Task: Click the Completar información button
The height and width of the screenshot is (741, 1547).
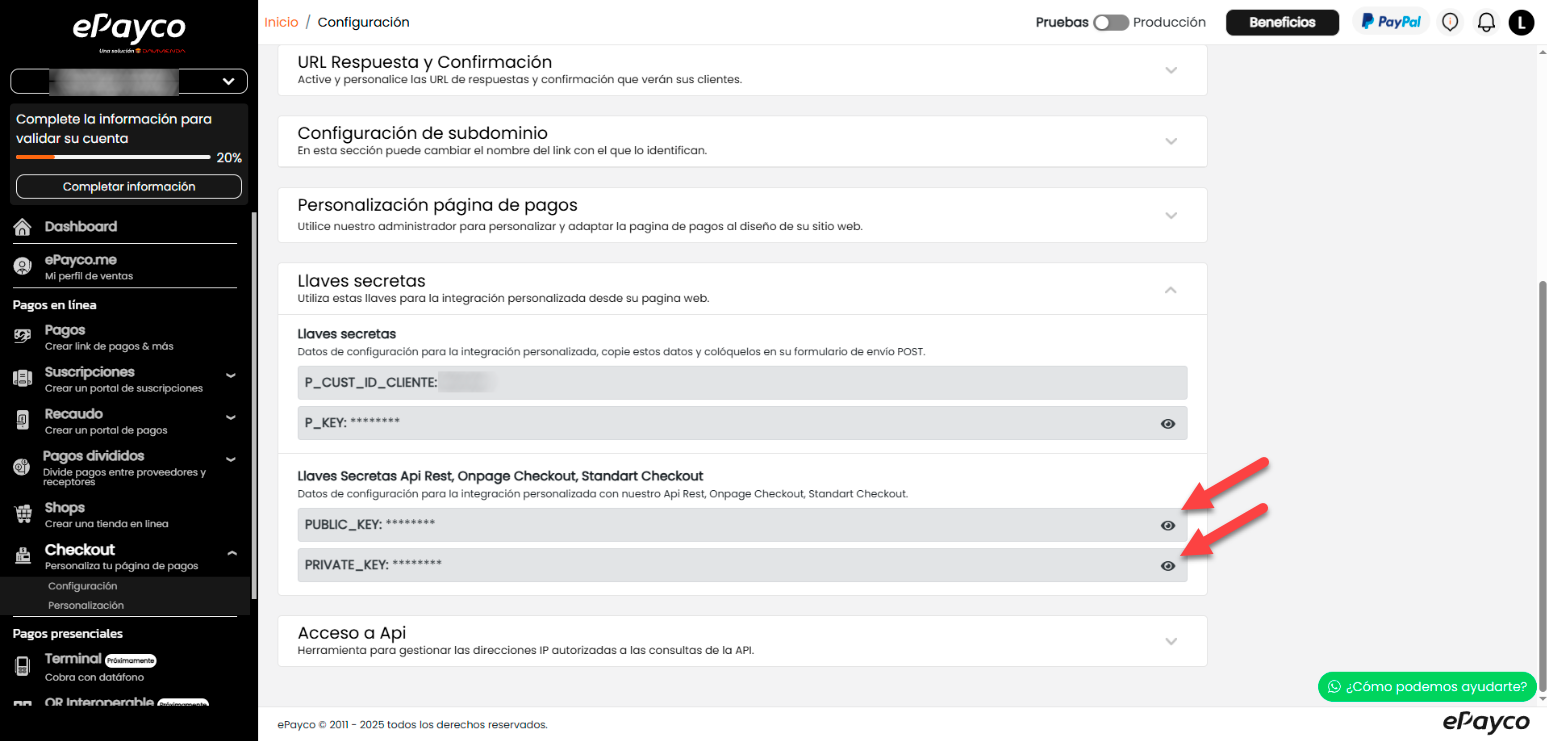Action: pyautogui.click(x=129, y=187)
